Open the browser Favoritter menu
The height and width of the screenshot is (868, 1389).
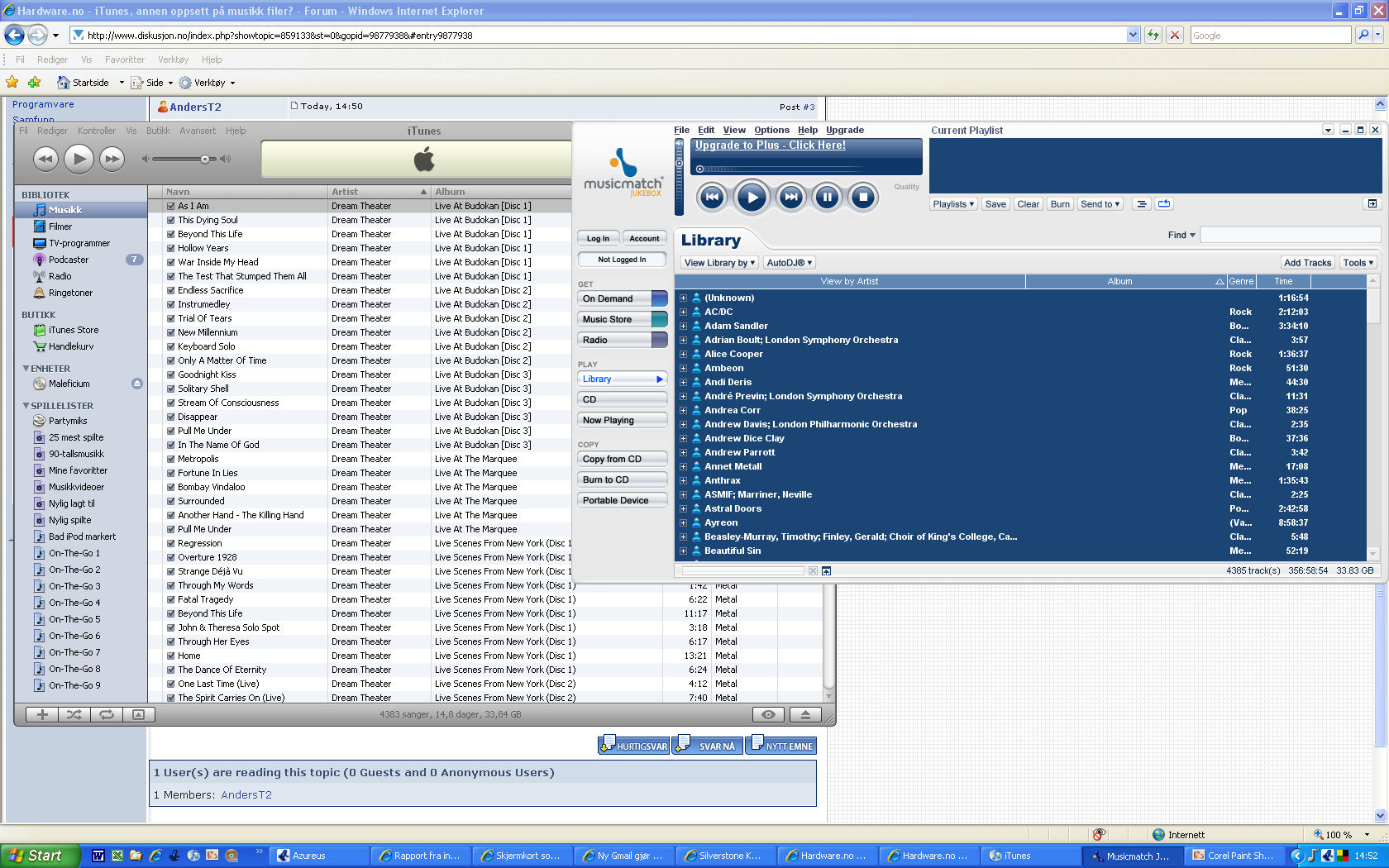[x=125, y=60]
